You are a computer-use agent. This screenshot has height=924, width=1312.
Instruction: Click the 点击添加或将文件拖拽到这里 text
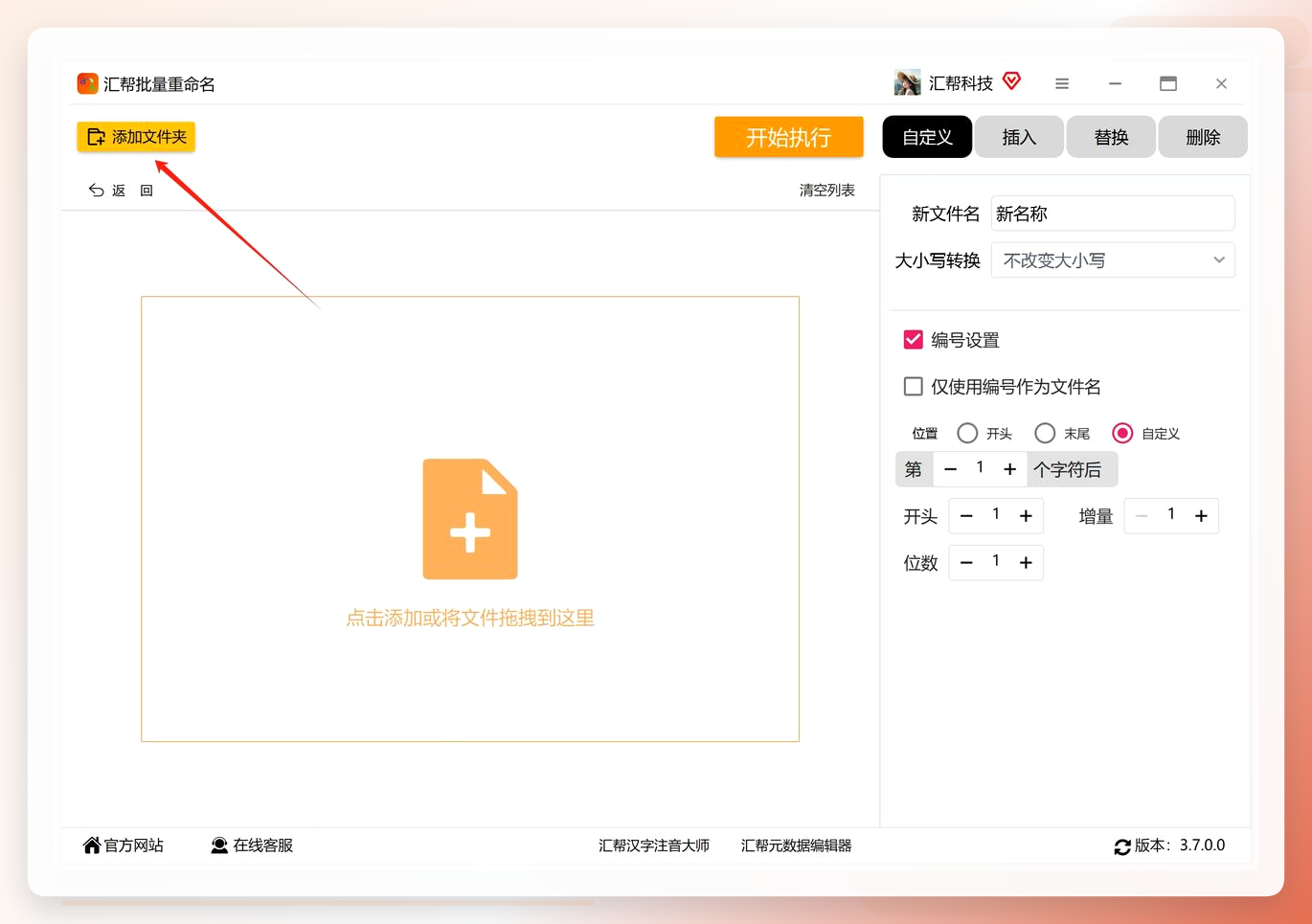(x=470, y=619)
